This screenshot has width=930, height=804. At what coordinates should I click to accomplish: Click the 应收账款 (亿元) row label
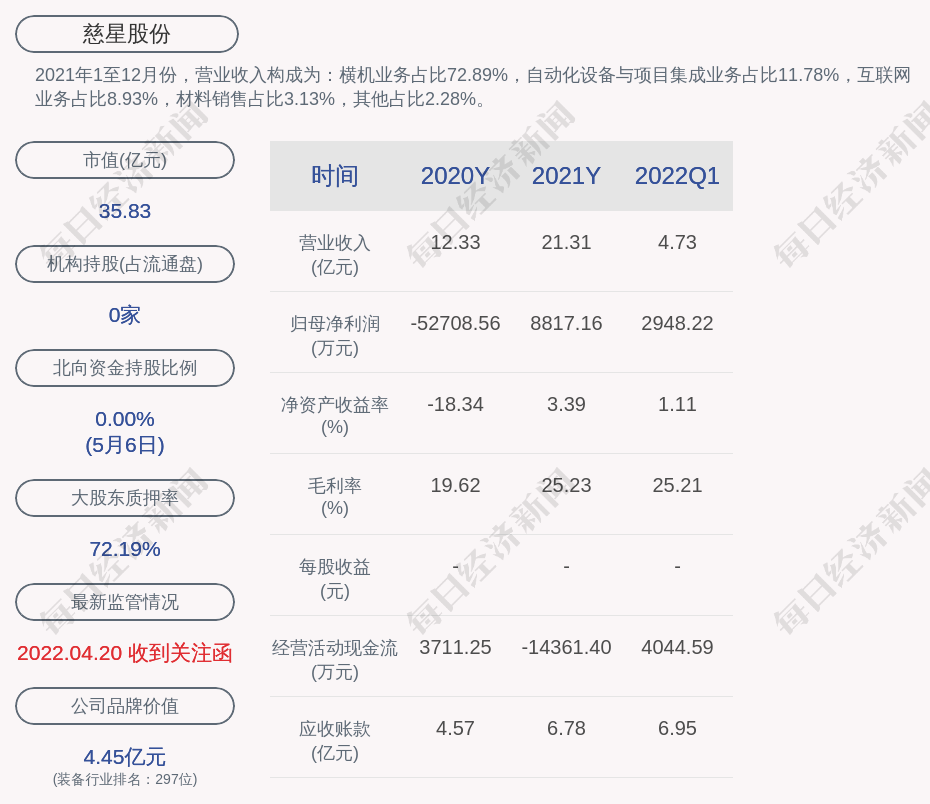click(335, 741)
